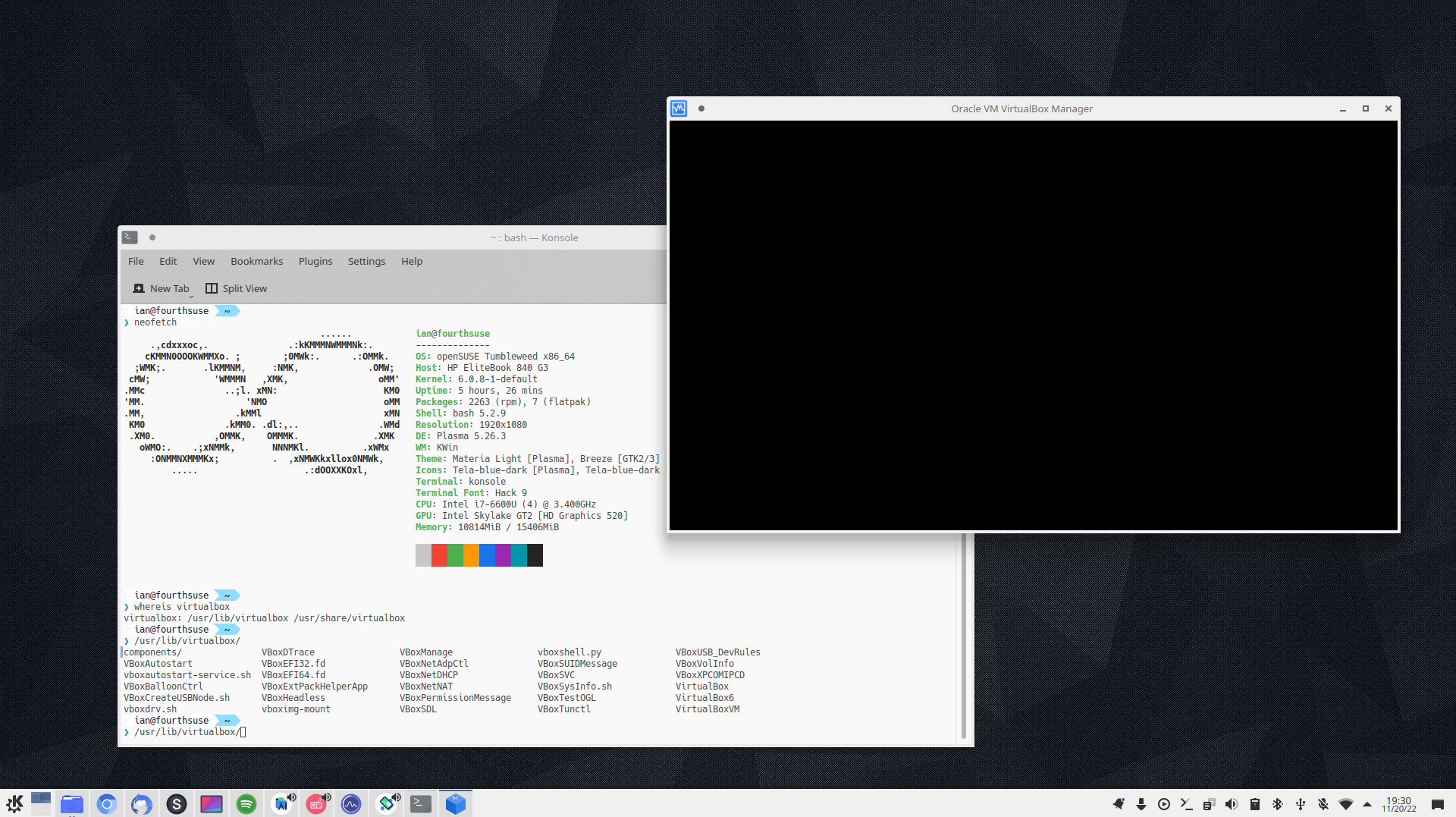This screenshot has height=817, width=1456.
Task: Click the 'VBoxHeadless' entry in terminal listing
Action: click(293, 698)
